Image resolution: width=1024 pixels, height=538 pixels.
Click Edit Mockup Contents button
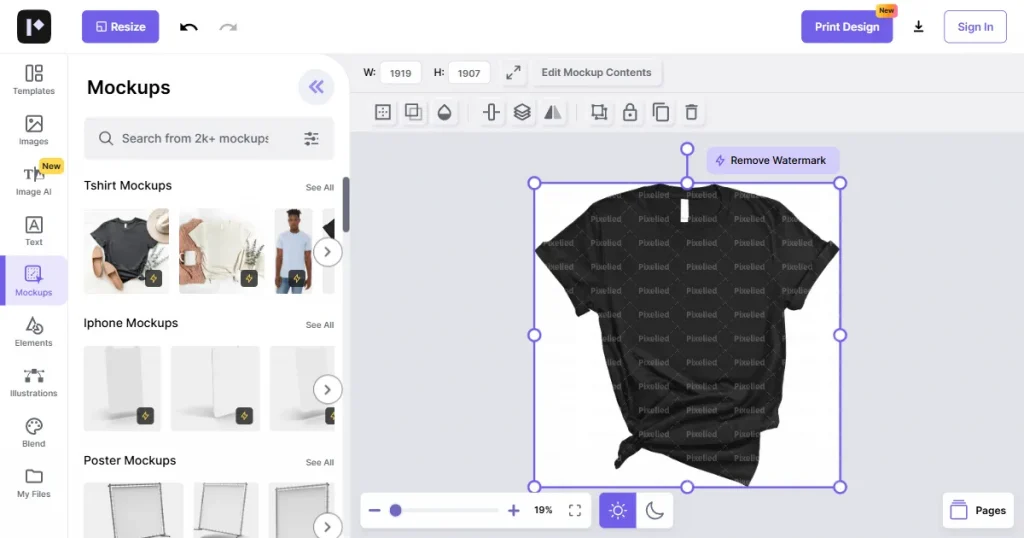tap(596, 72)
